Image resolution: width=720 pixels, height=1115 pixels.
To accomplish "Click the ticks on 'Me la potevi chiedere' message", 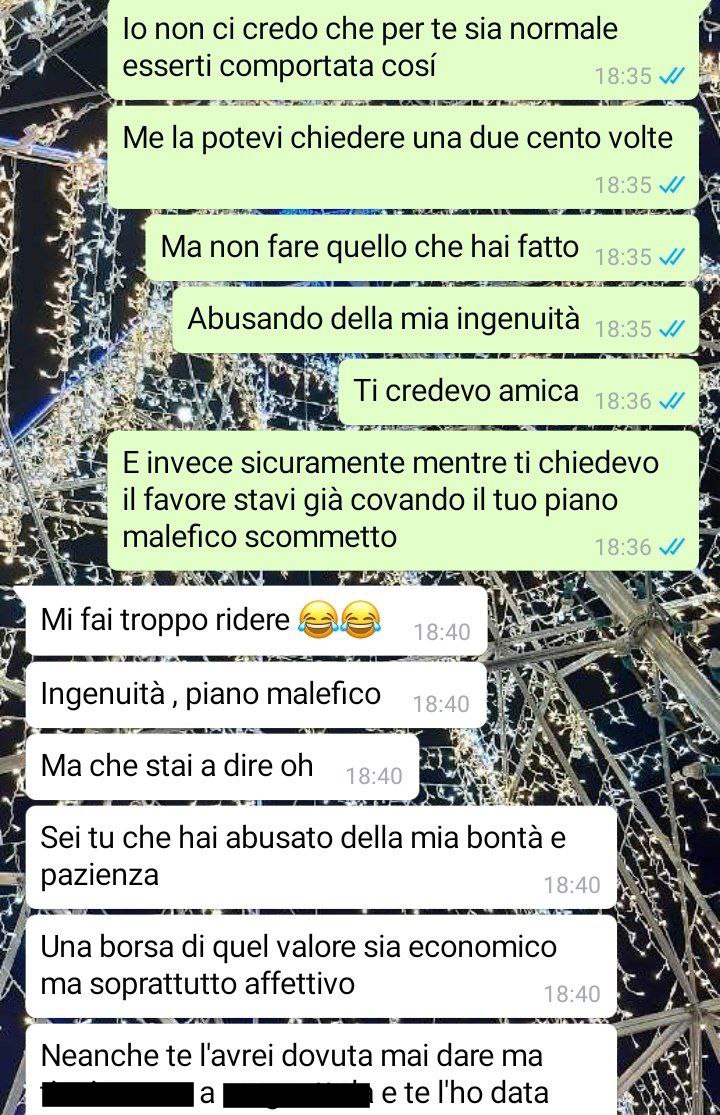I will tap(672, 185).
